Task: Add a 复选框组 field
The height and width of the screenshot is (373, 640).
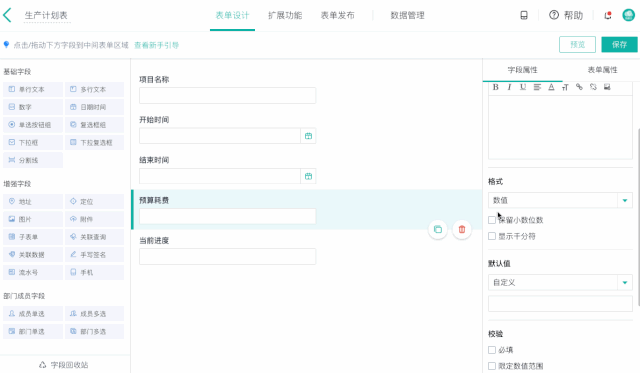Action: point(94,125)
